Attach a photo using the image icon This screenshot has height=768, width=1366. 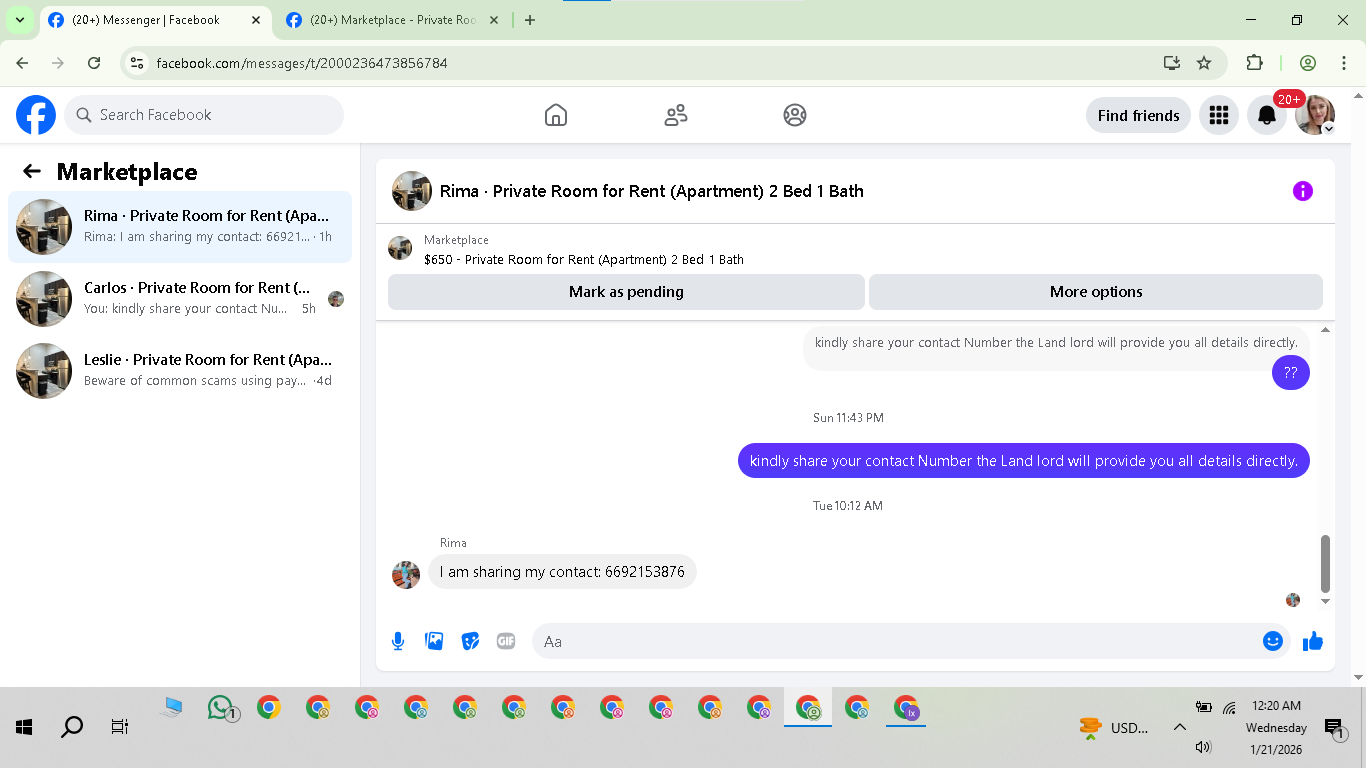coord(434,641)
